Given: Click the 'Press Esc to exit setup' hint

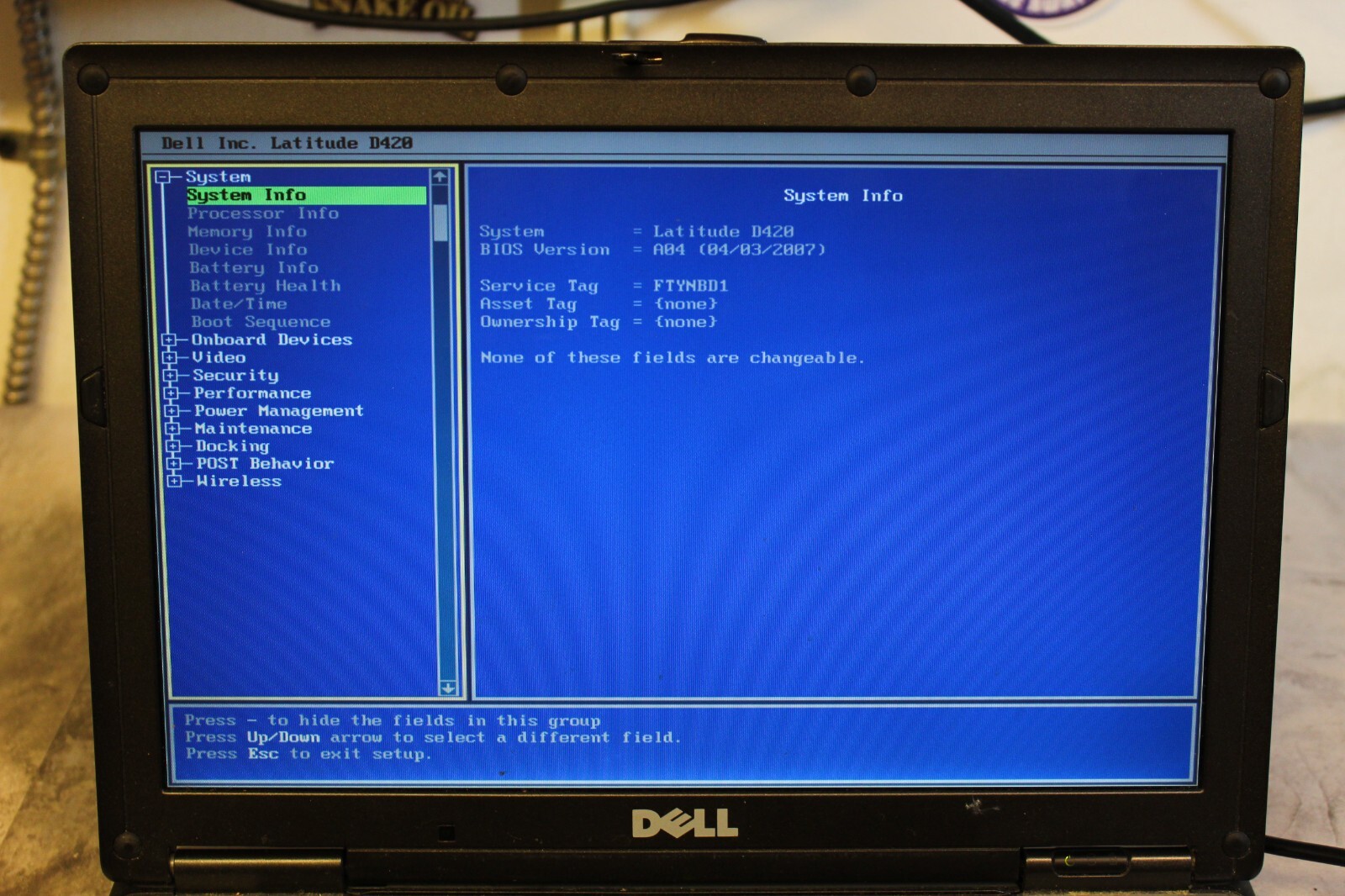Looking at the screenshot, I should [308, 754].
